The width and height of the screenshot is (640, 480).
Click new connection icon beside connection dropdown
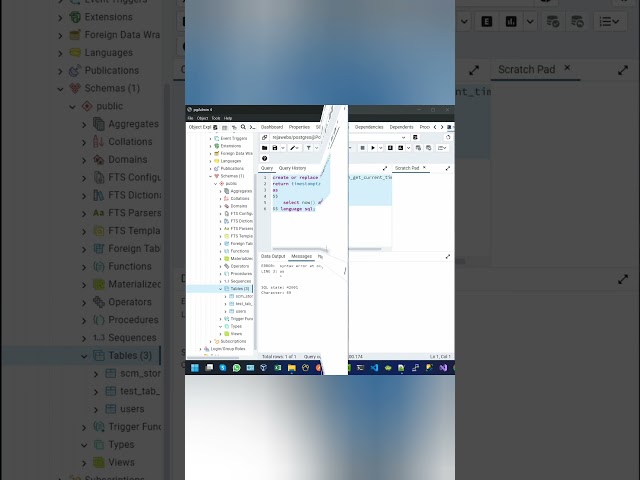[x=415, y=138]
